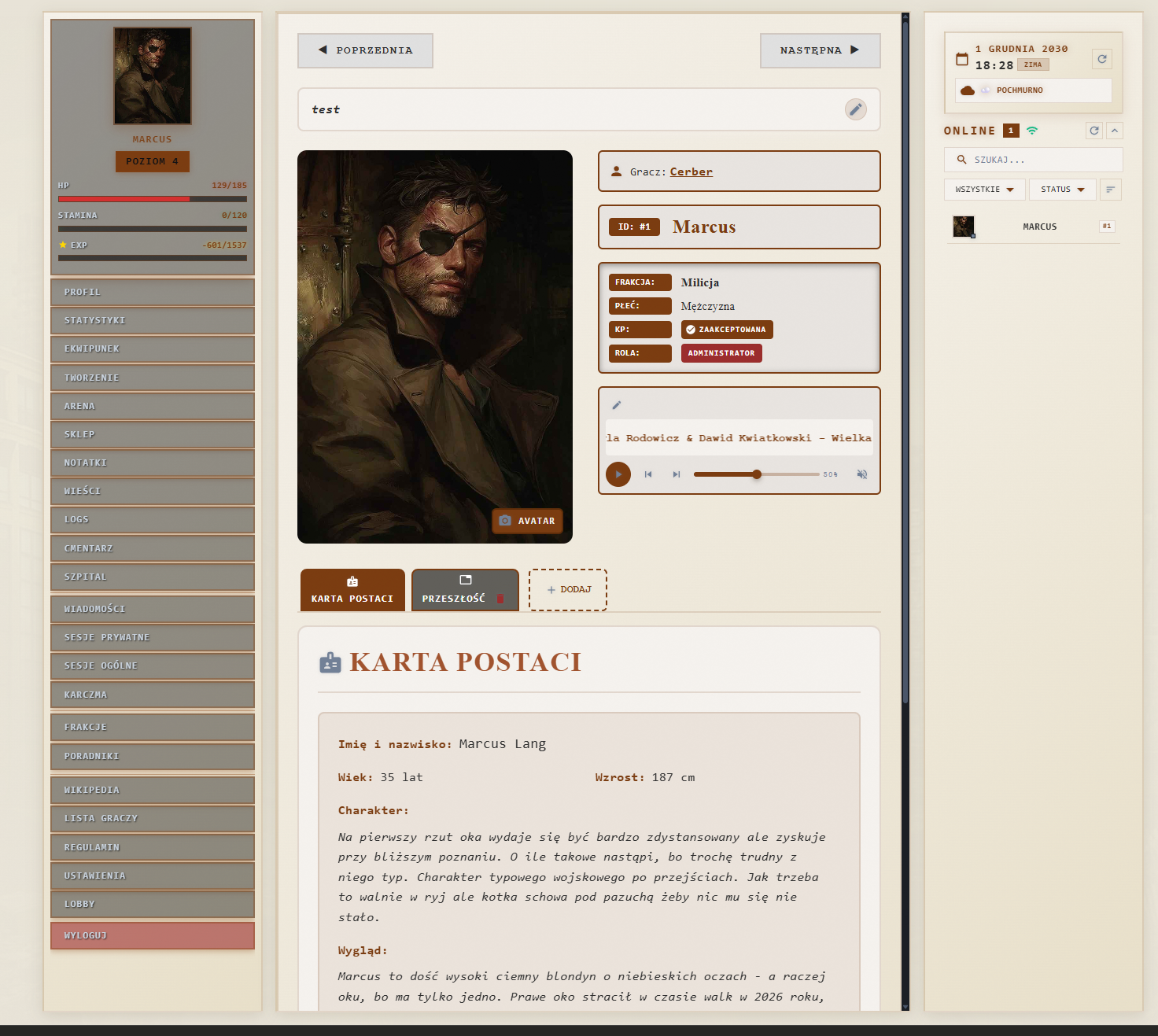Edit the music player playlist with pencil icon
1158x1036 pixels.
617,405
